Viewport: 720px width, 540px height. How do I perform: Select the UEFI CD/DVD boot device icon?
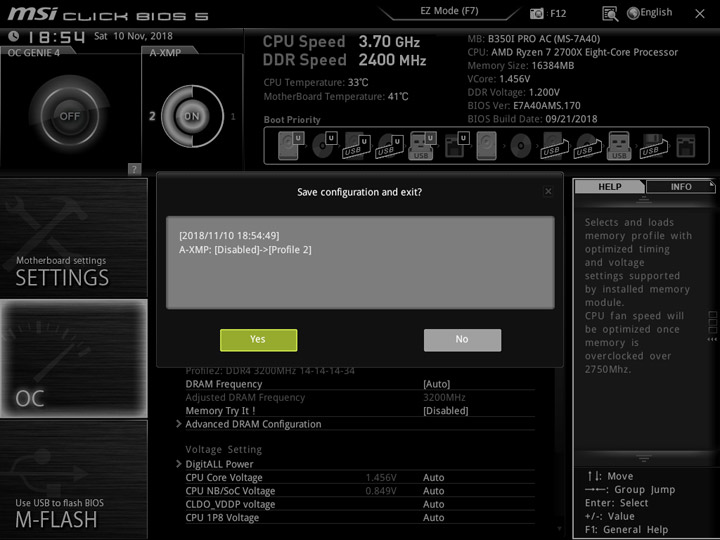pos(324,146)
